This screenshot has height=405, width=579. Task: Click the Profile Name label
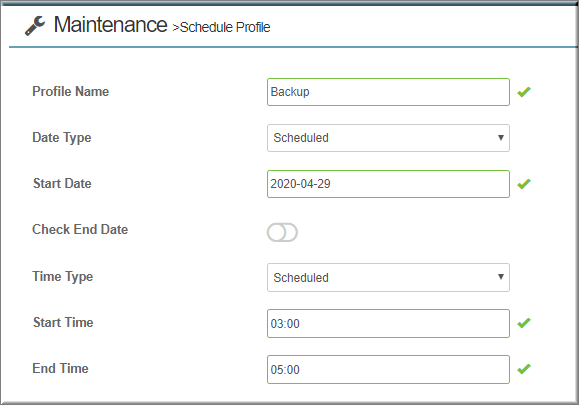(x=71, y=92)
